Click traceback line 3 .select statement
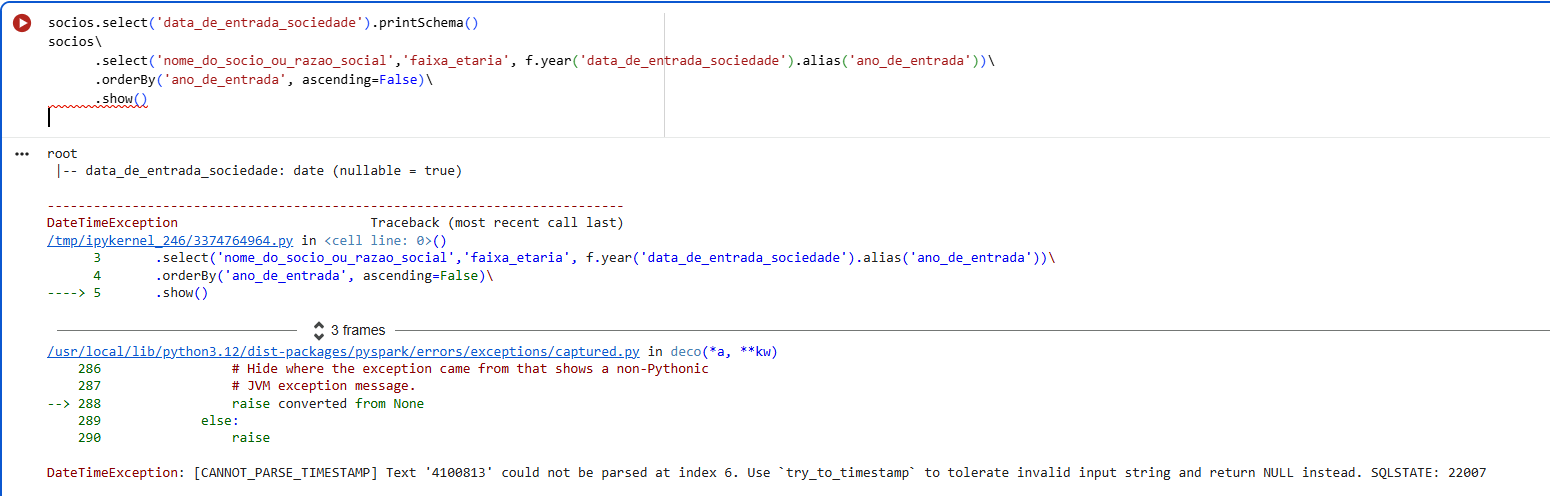Viewport: 1550px width, 496px height. click(573, 258)
